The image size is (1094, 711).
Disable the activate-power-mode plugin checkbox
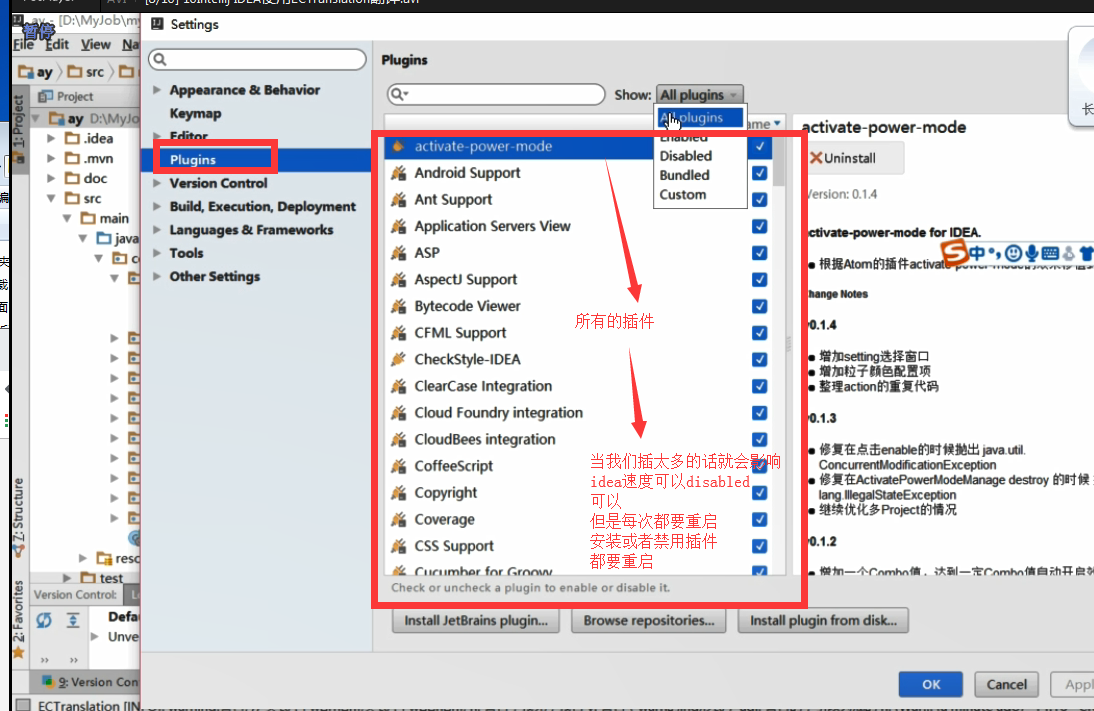click(760, 147)
